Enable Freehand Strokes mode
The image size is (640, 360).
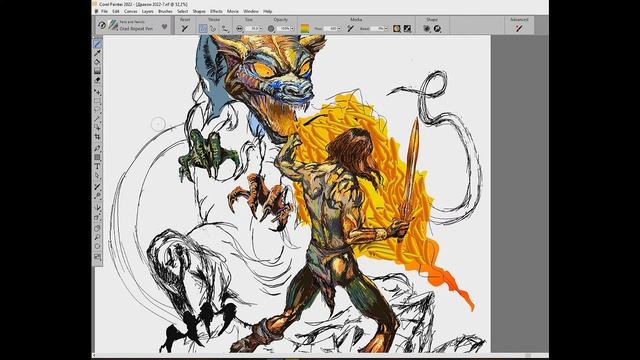[203, 29]
